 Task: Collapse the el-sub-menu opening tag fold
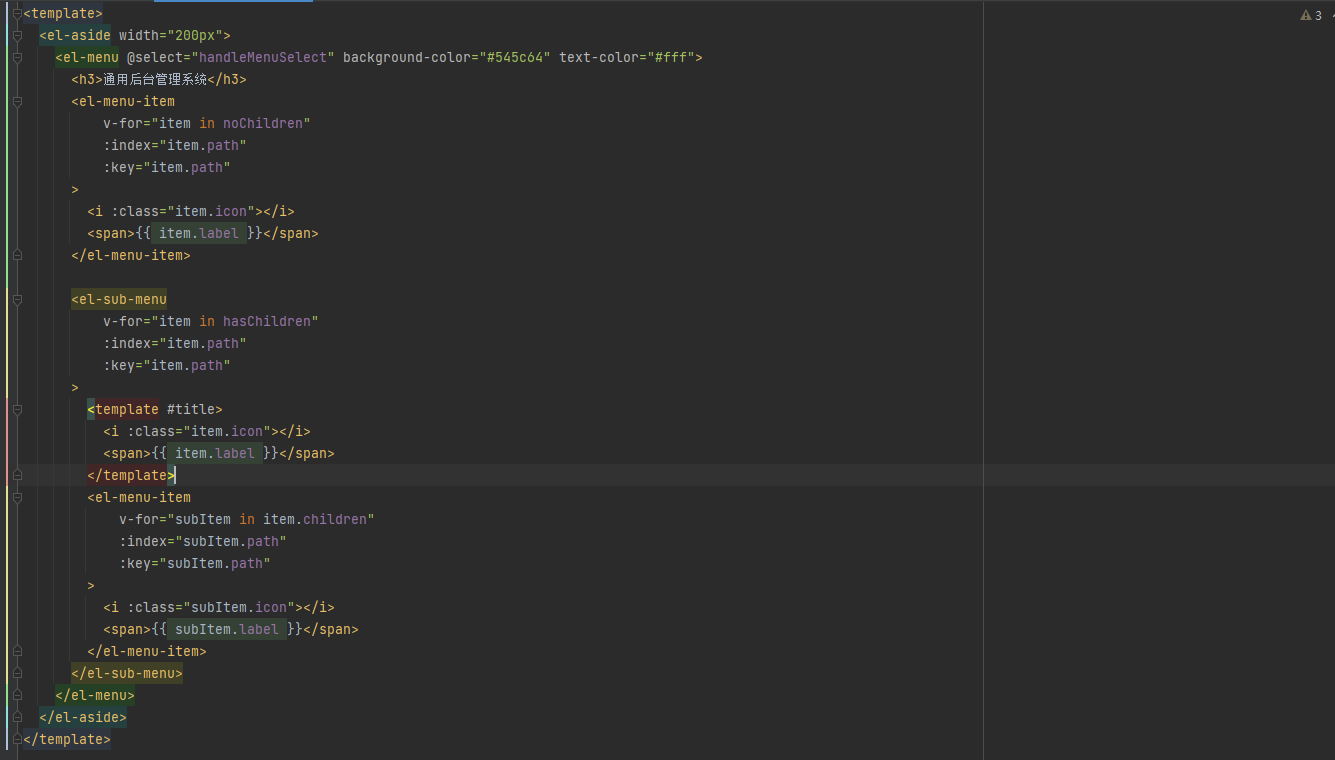click(17, 300)
